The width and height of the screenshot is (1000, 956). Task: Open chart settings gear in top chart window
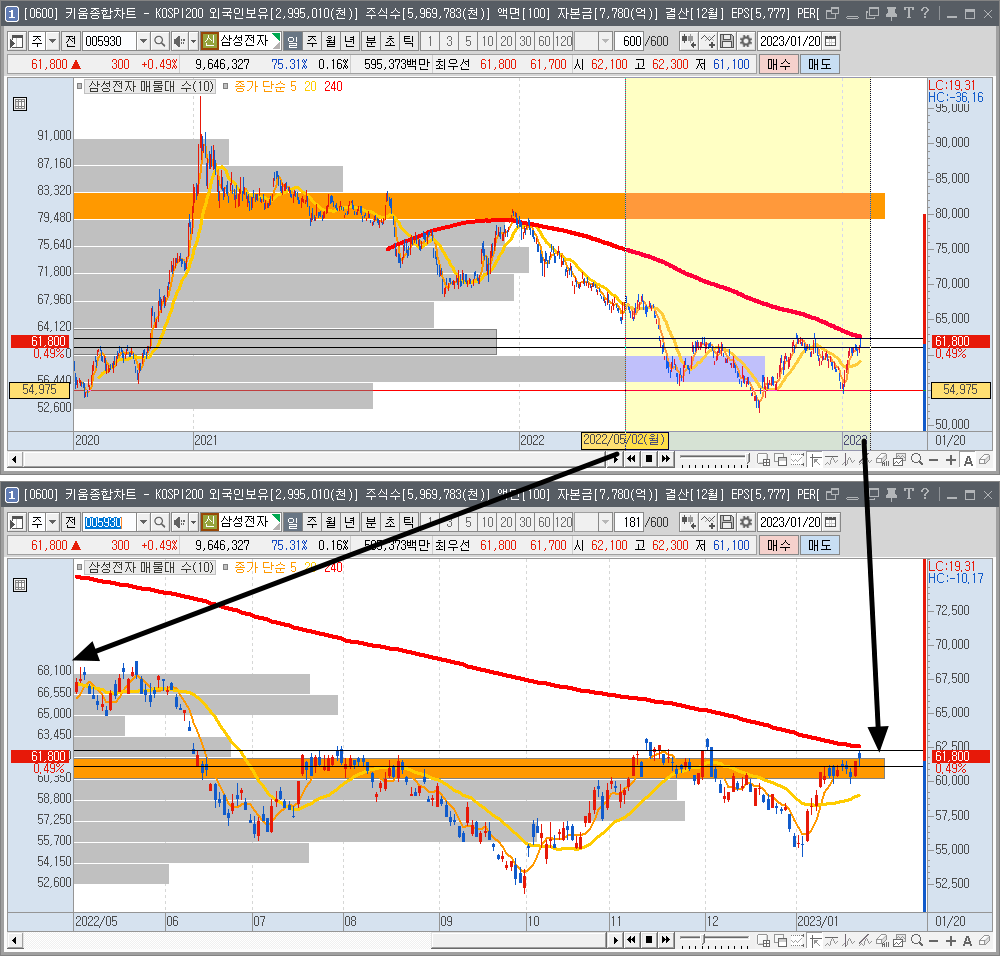746,41
